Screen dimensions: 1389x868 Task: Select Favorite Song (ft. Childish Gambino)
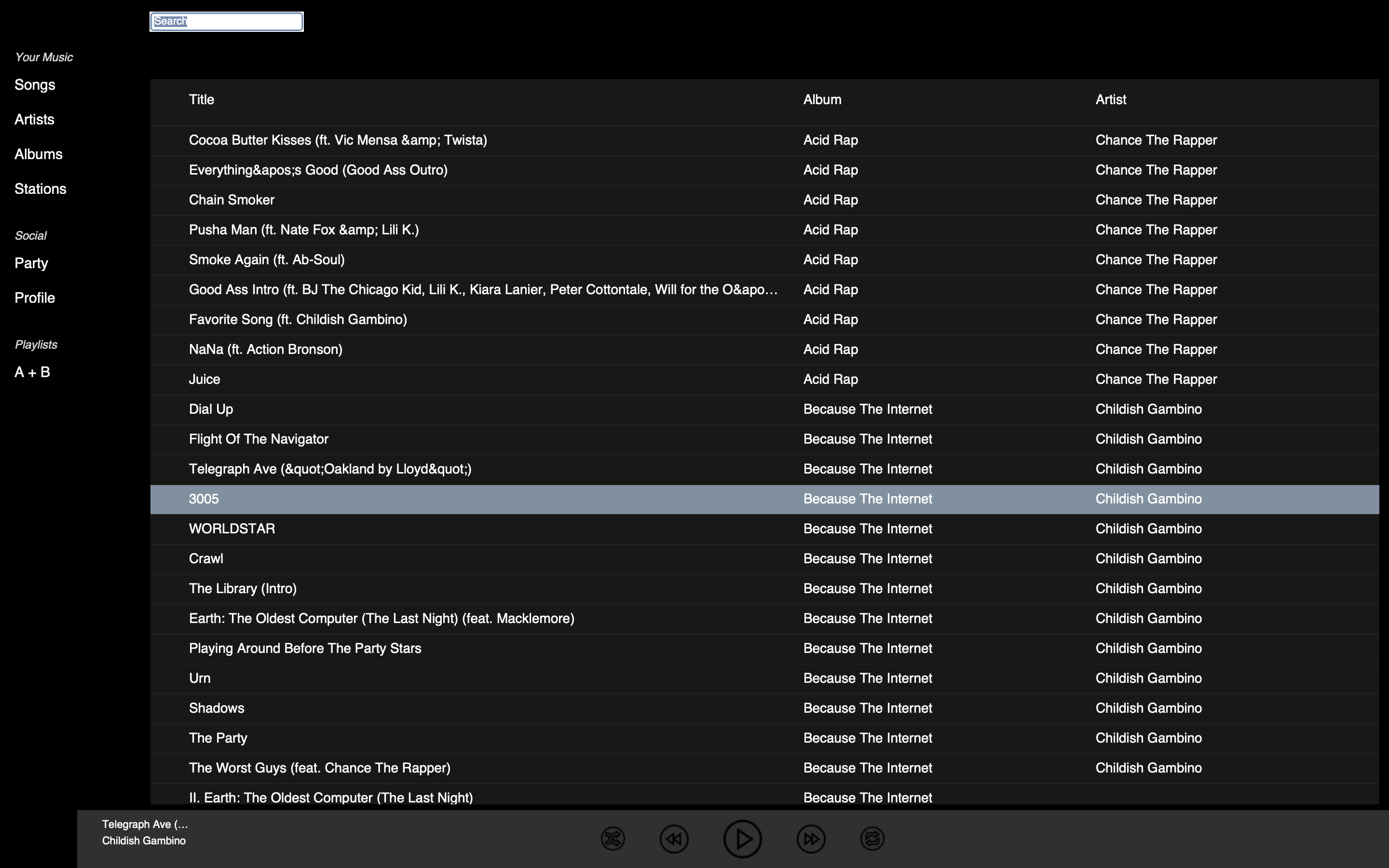click(x=764, y=319)
